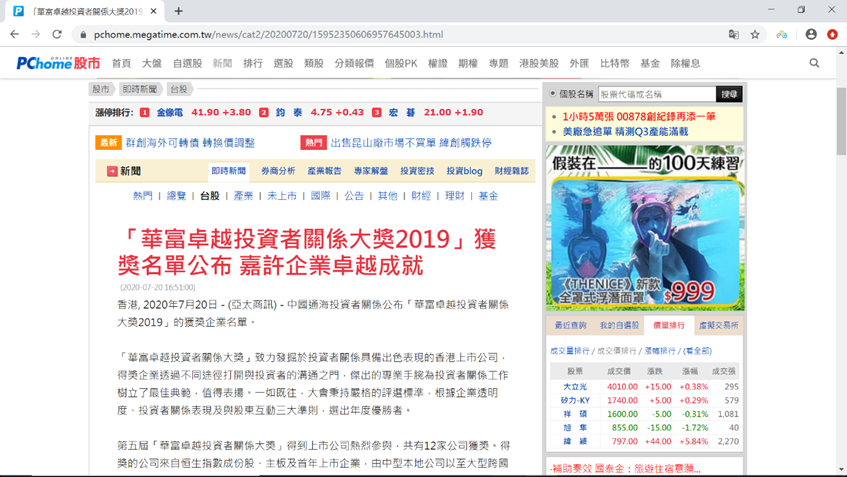Switch to 投資密技 tab
Image resolution: width=847 pixels, height=477 pixels.
[x=417, y=171]
